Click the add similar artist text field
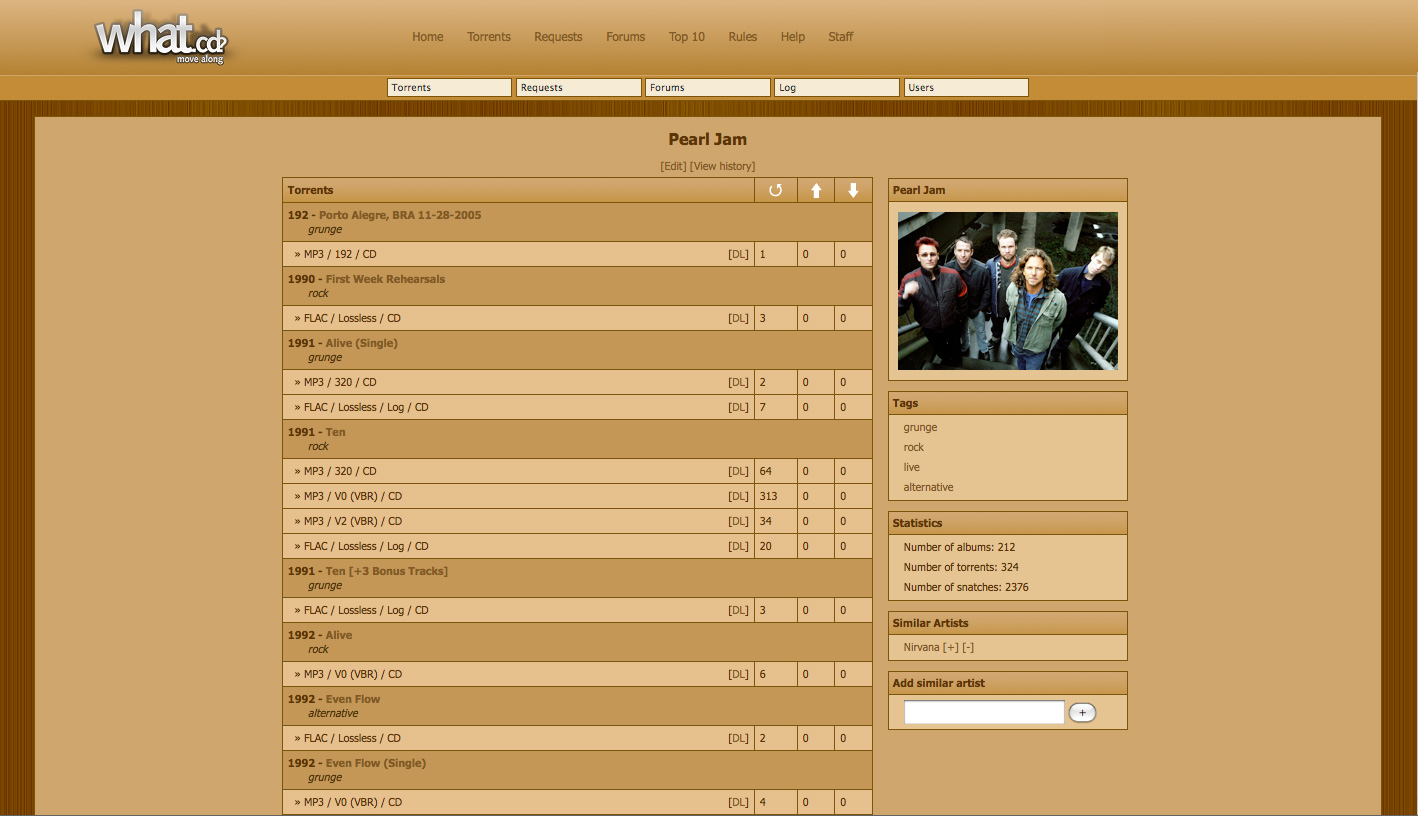1418x816 pixels. [984, 712]
